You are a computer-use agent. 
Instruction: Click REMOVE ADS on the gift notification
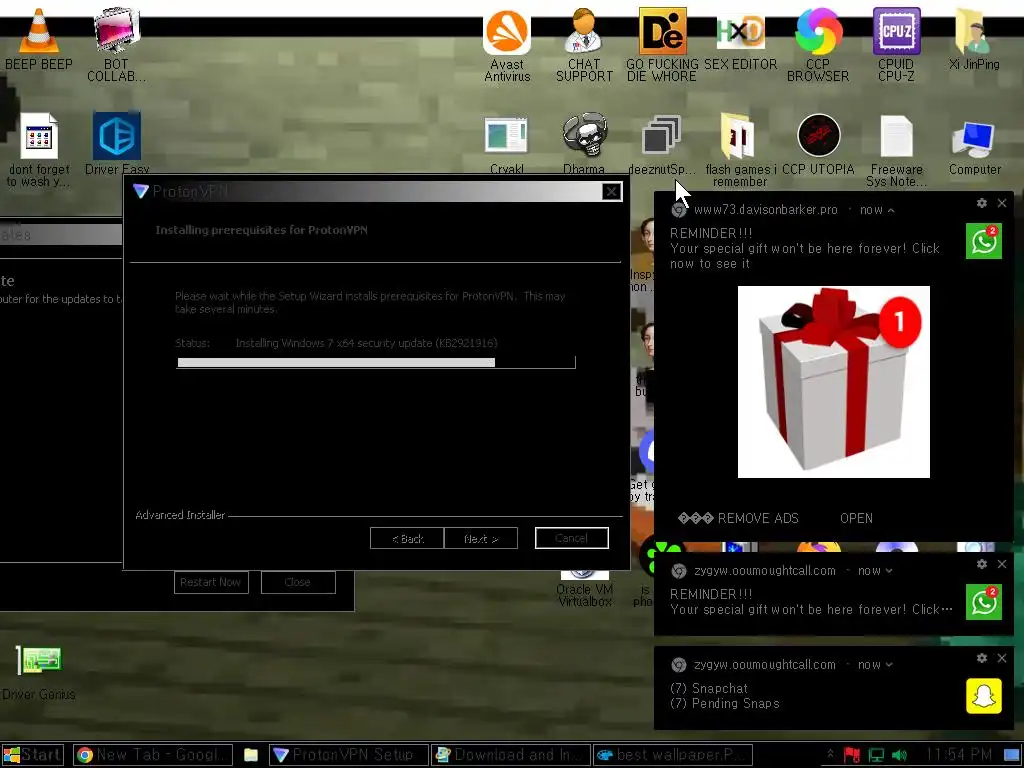[738, 519]
